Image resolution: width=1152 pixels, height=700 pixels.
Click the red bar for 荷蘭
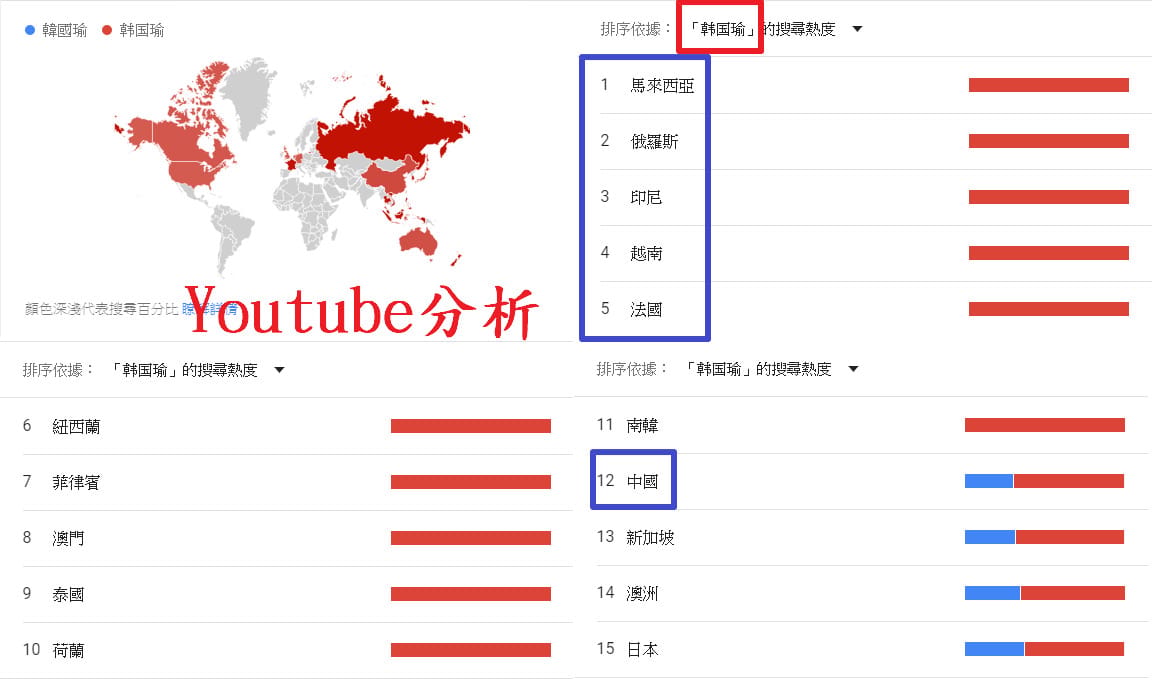tap(470, 650)
